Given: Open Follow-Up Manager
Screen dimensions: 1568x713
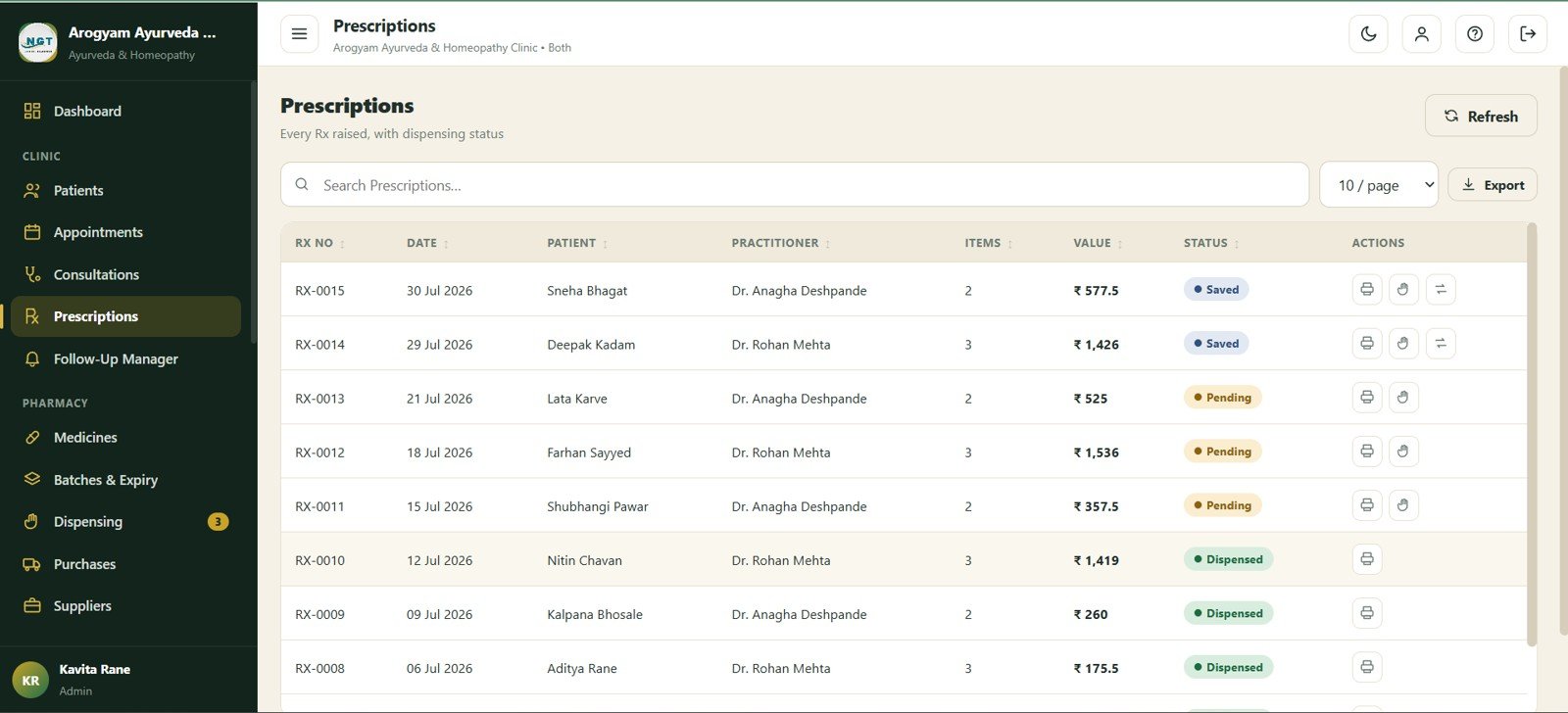Looking at the screenshot, I should pos(125,358).
